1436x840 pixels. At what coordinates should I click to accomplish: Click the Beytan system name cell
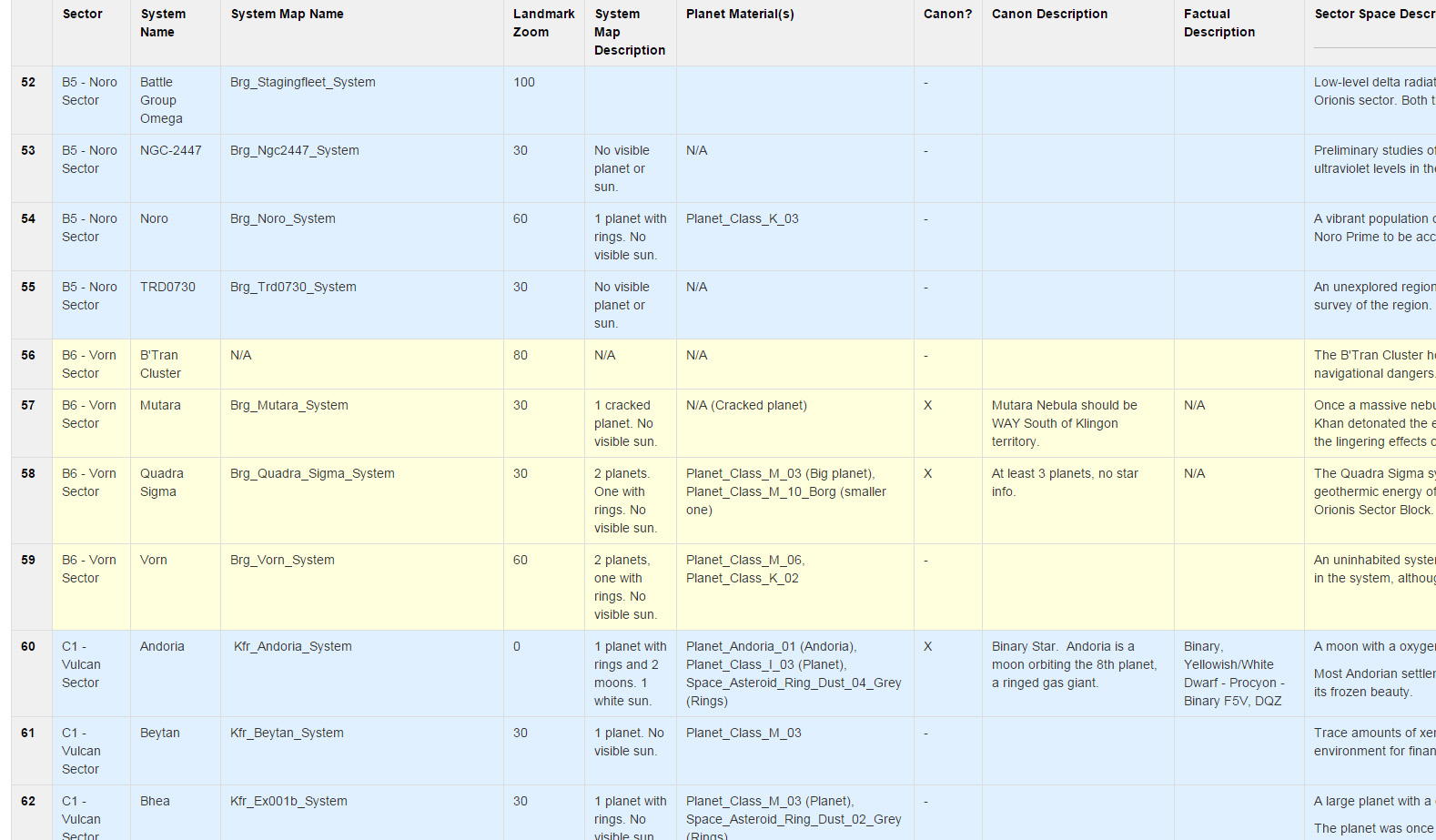176,751
